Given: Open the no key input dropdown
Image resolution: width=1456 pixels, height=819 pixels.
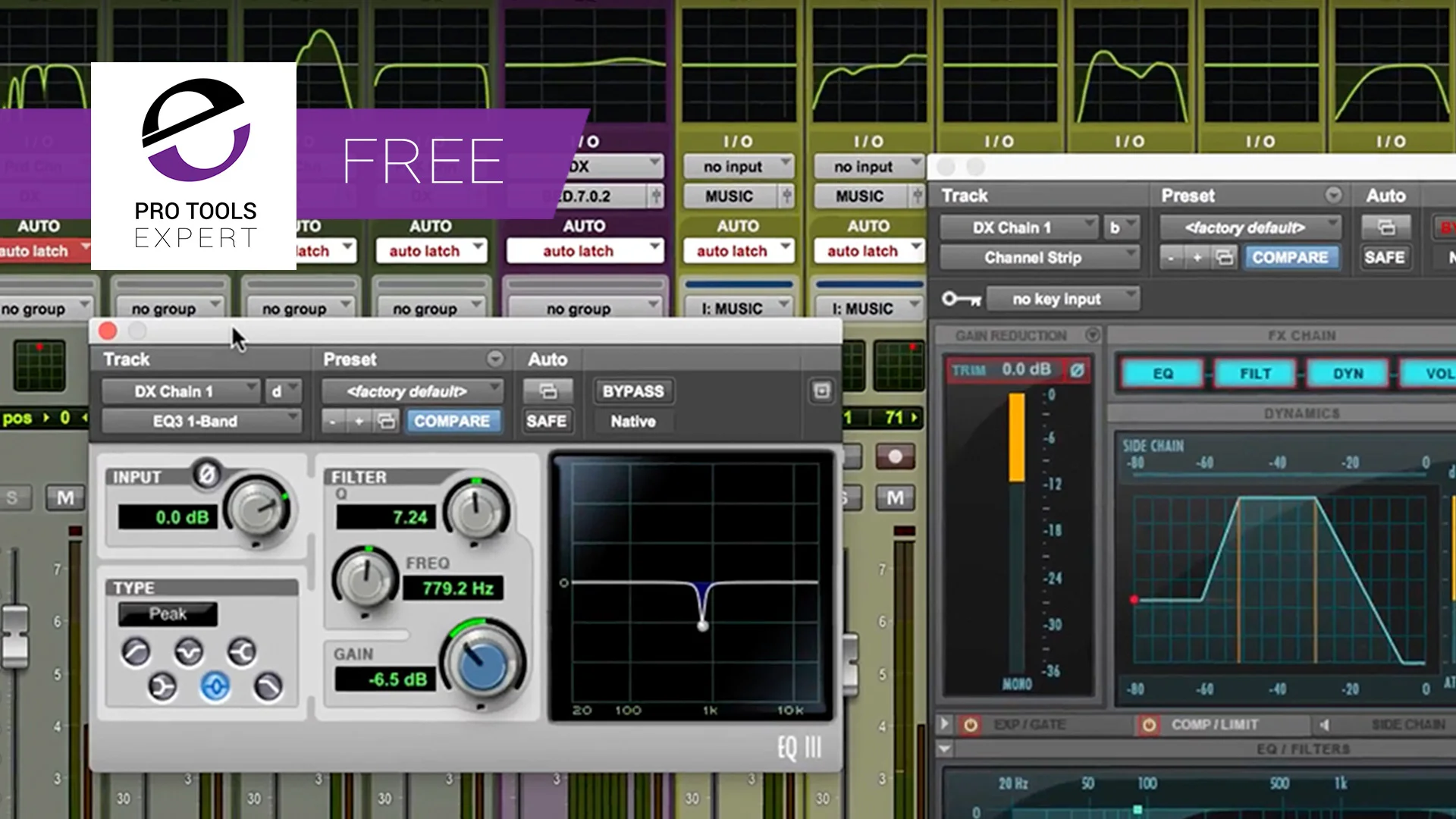Looking at the screenshot, I should [1062, 298].
